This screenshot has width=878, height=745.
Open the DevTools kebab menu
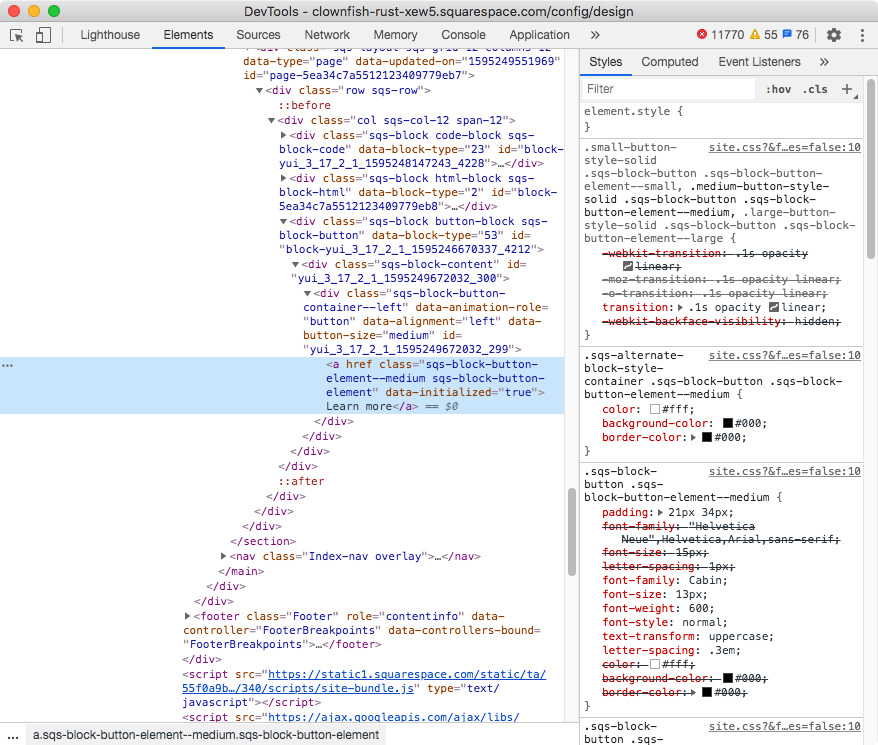pyautogui.click(x=862, y=35)
